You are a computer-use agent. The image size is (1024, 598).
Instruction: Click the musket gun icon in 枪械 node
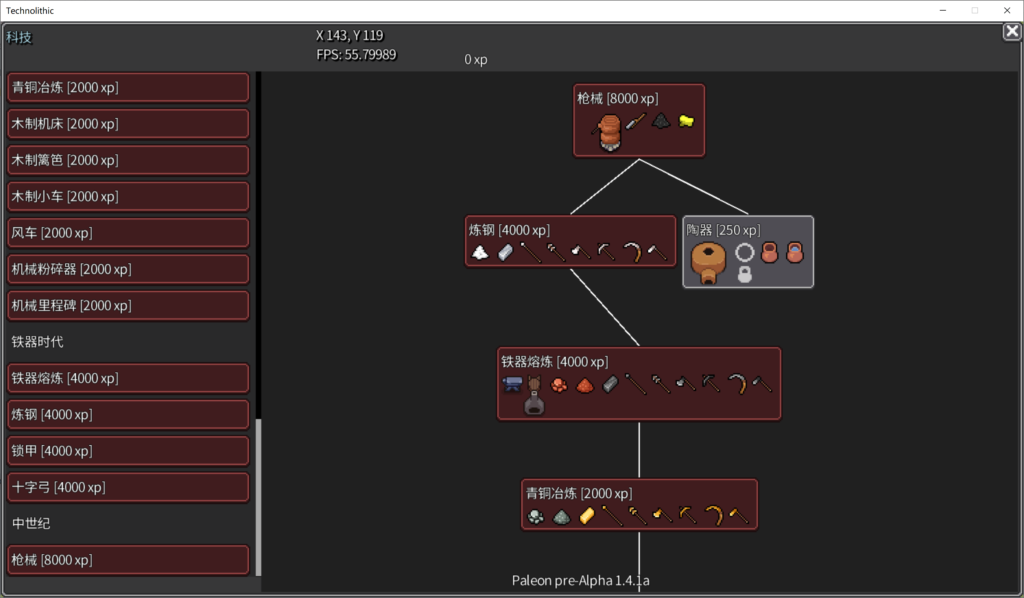click(x=635, y=121)
